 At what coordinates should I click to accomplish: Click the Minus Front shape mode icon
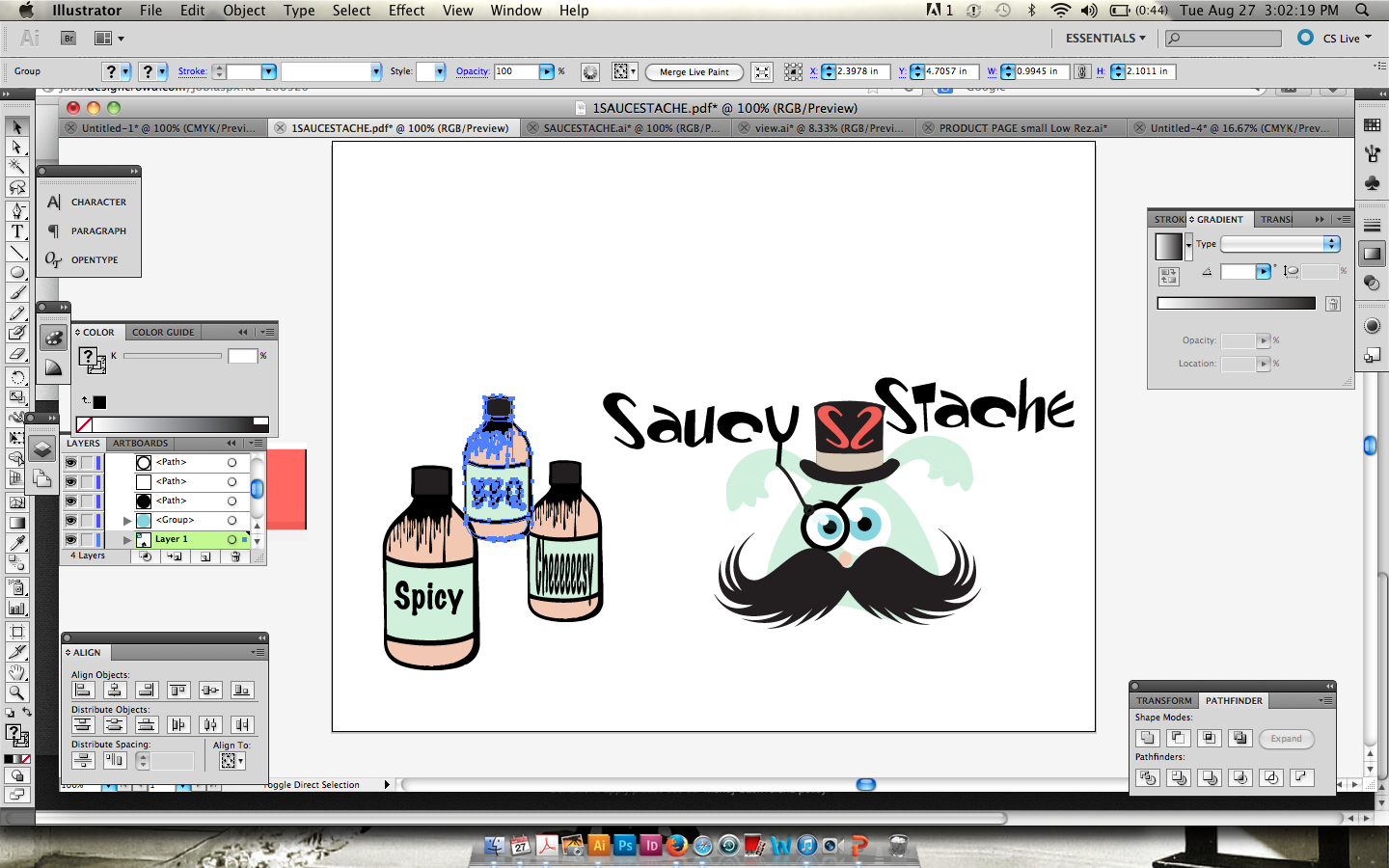[x=1178, y=738]
